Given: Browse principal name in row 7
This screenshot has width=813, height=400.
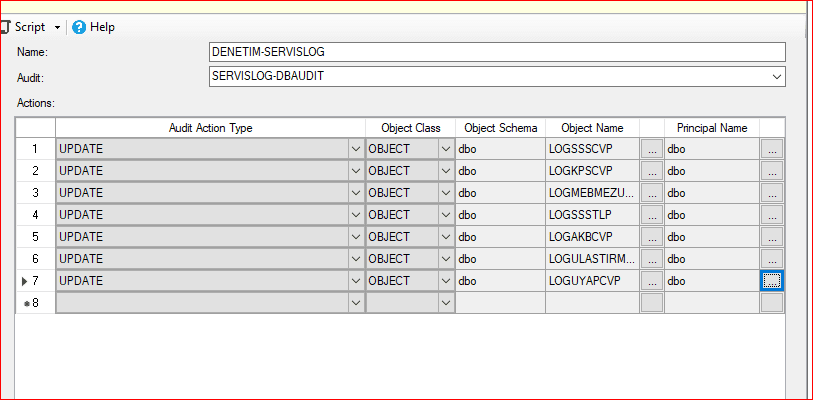Looking at the screenshot, I should [771, 281].
